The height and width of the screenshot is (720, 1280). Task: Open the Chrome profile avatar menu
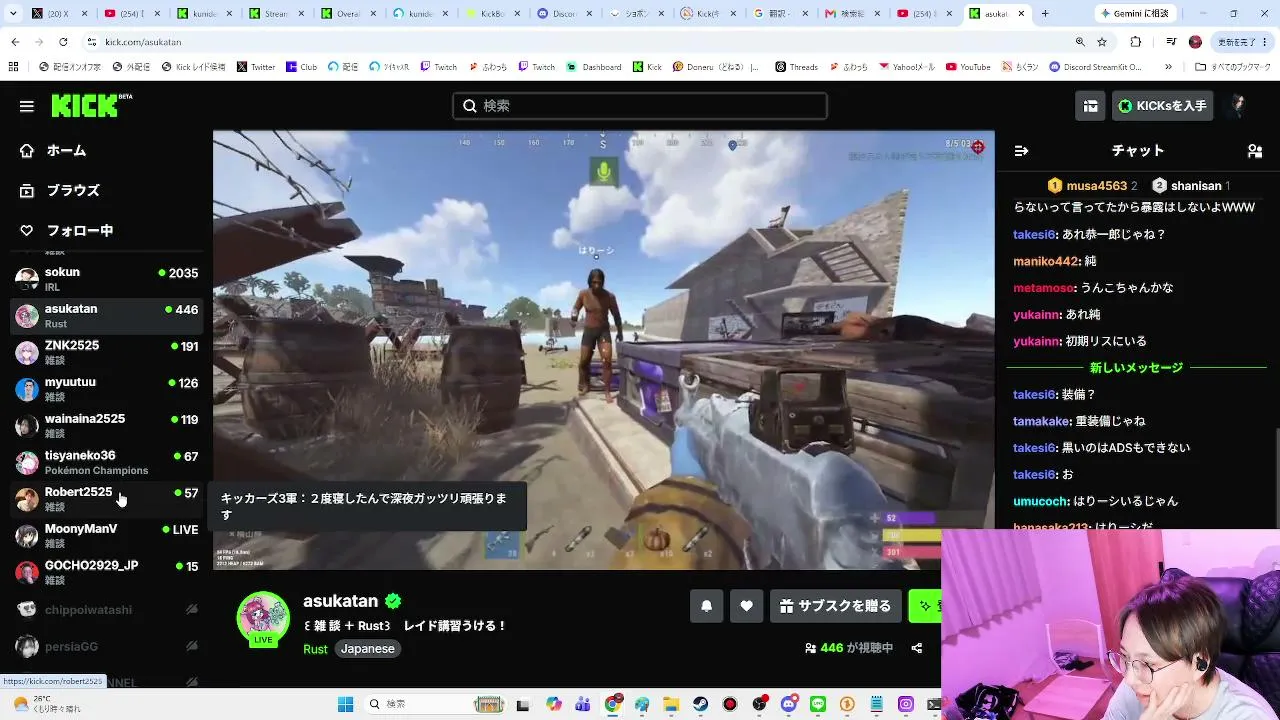tap(1195, 42)
